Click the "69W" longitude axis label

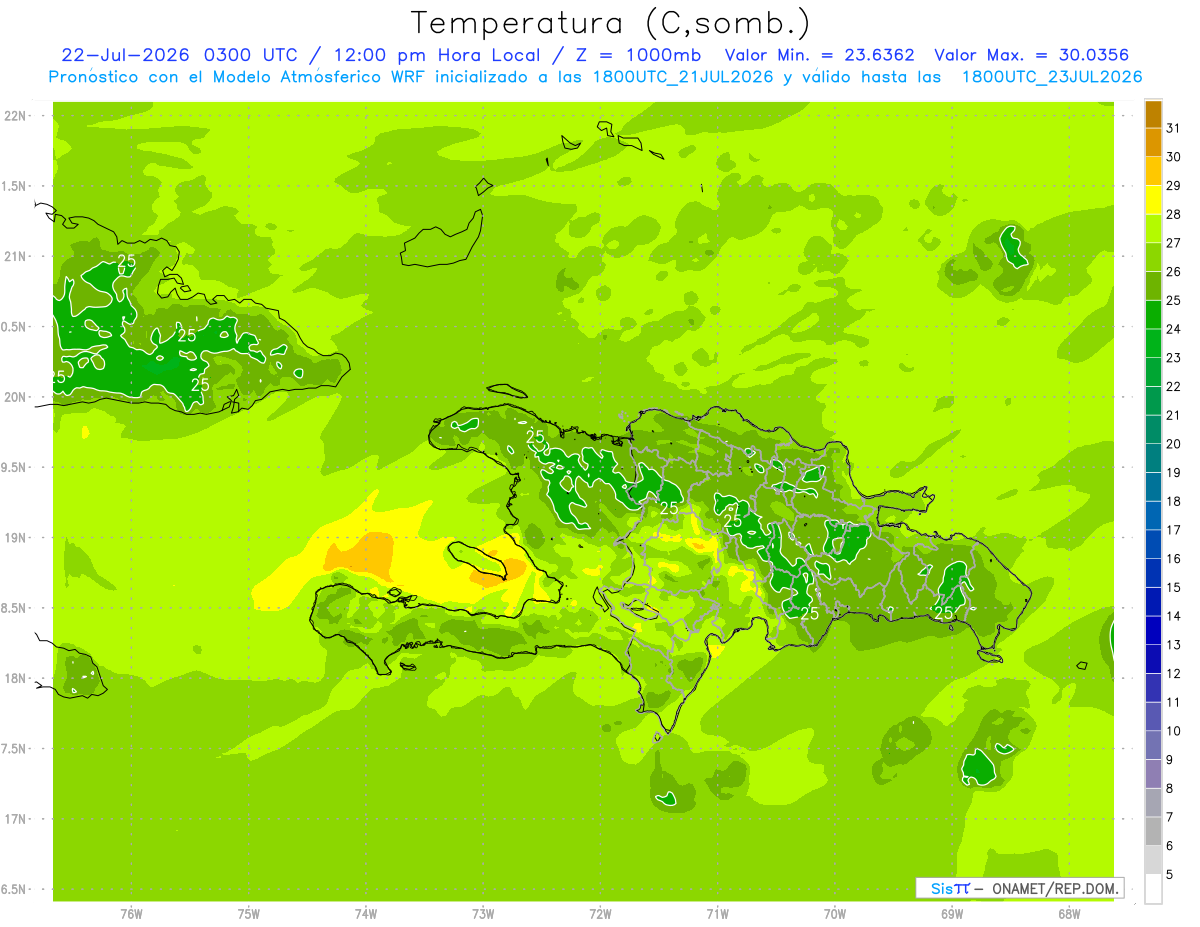951,915
